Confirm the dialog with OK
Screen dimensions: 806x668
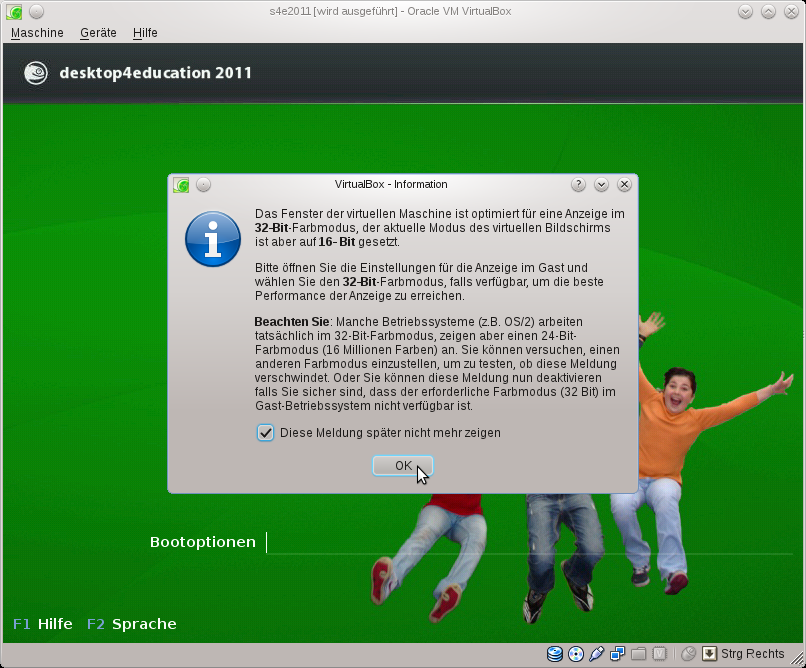point(403,466)
